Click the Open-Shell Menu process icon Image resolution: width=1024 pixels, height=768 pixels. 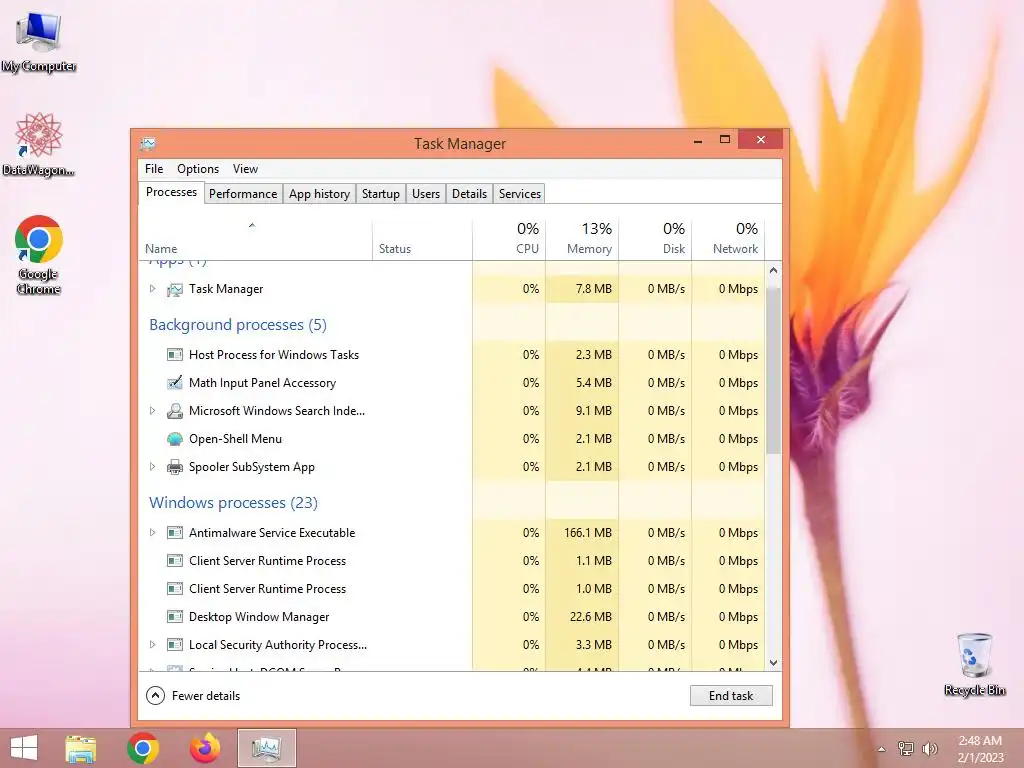click(x=174, y=439)
